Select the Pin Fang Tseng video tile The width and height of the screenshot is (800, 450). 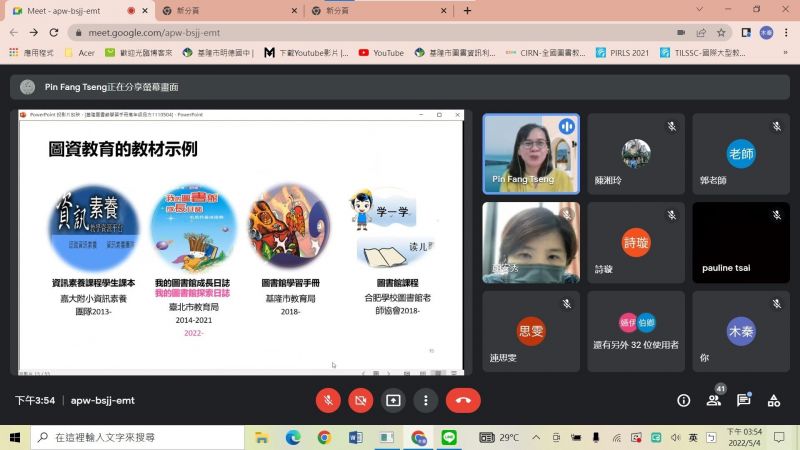point(531,153)
